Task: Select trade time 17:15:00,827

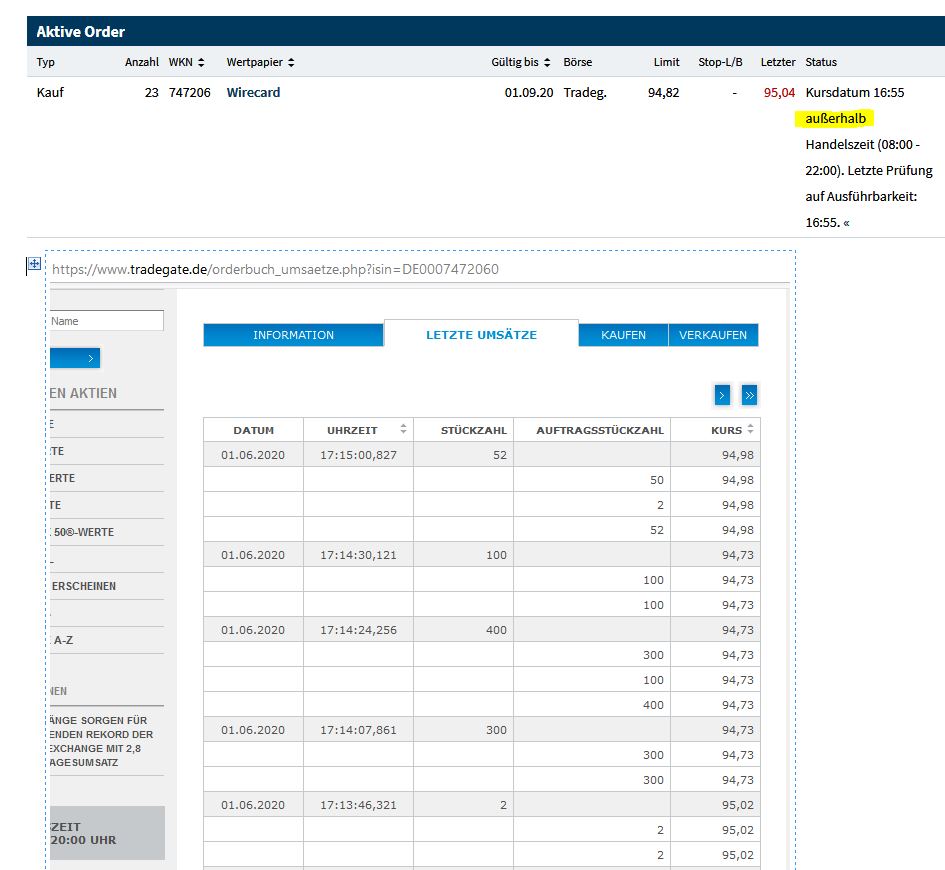Action: tap(358, 455)
